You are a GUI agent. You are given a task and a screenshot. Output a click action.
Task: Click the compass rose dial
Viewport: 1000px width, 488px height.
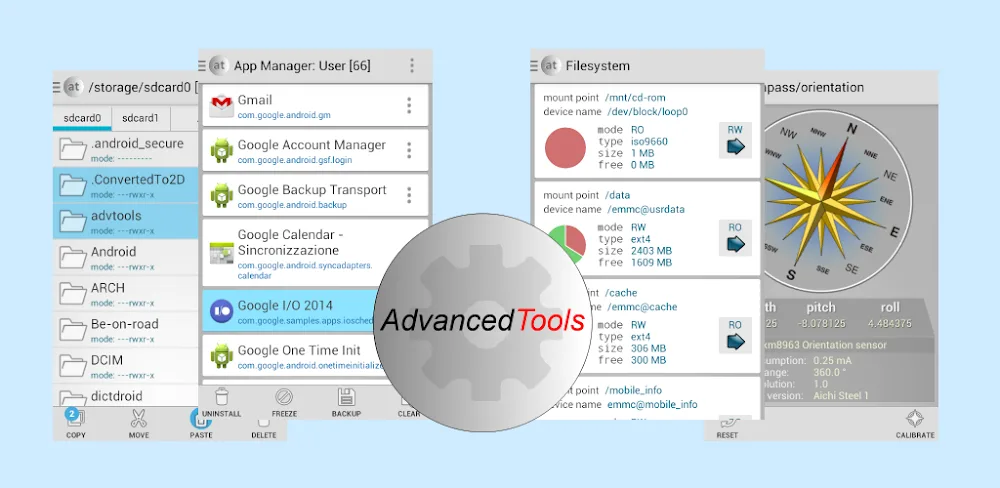click(837, 200)
